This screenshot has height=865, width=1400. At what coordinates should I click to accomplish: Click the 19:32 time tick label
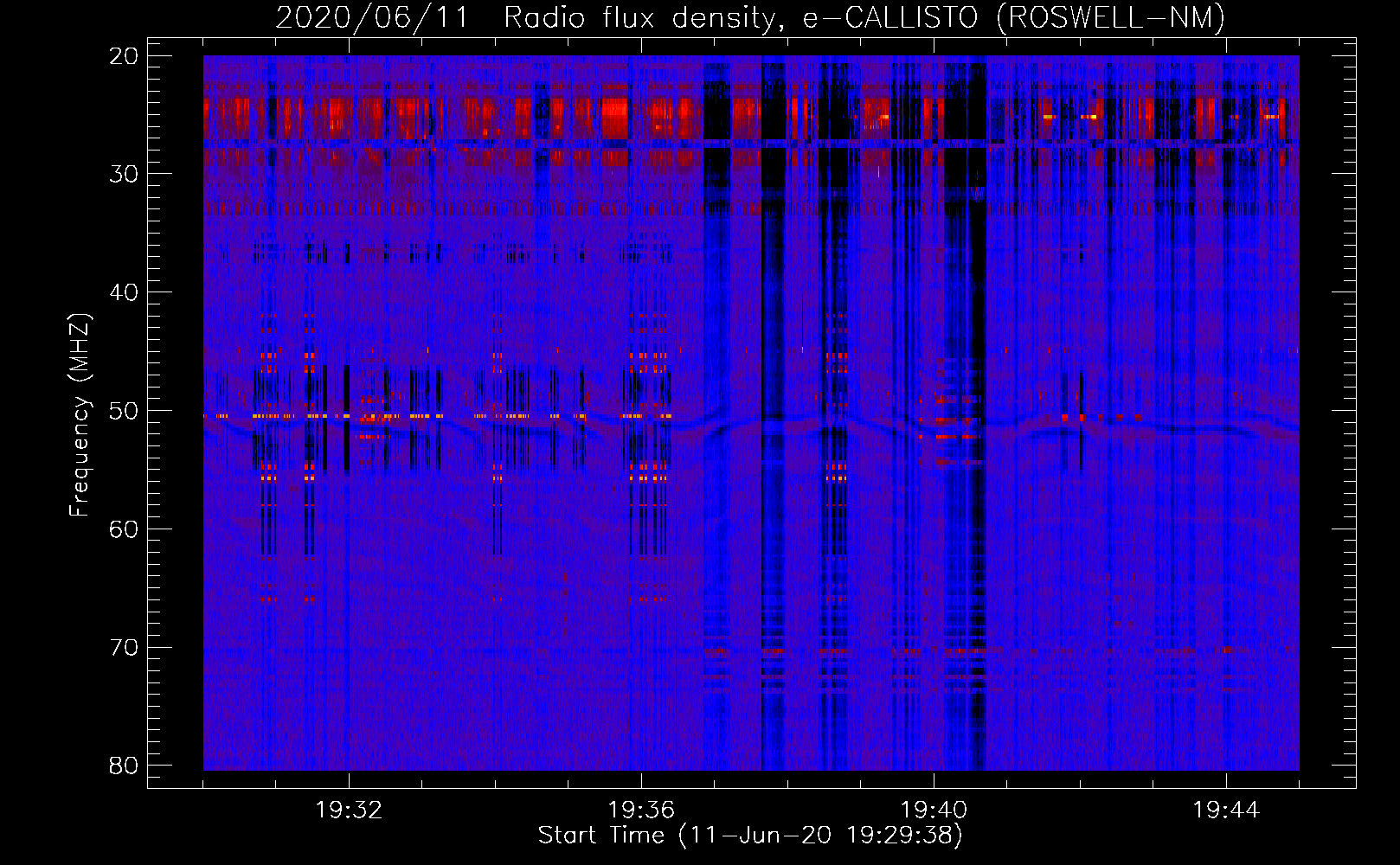pos(349,811)
